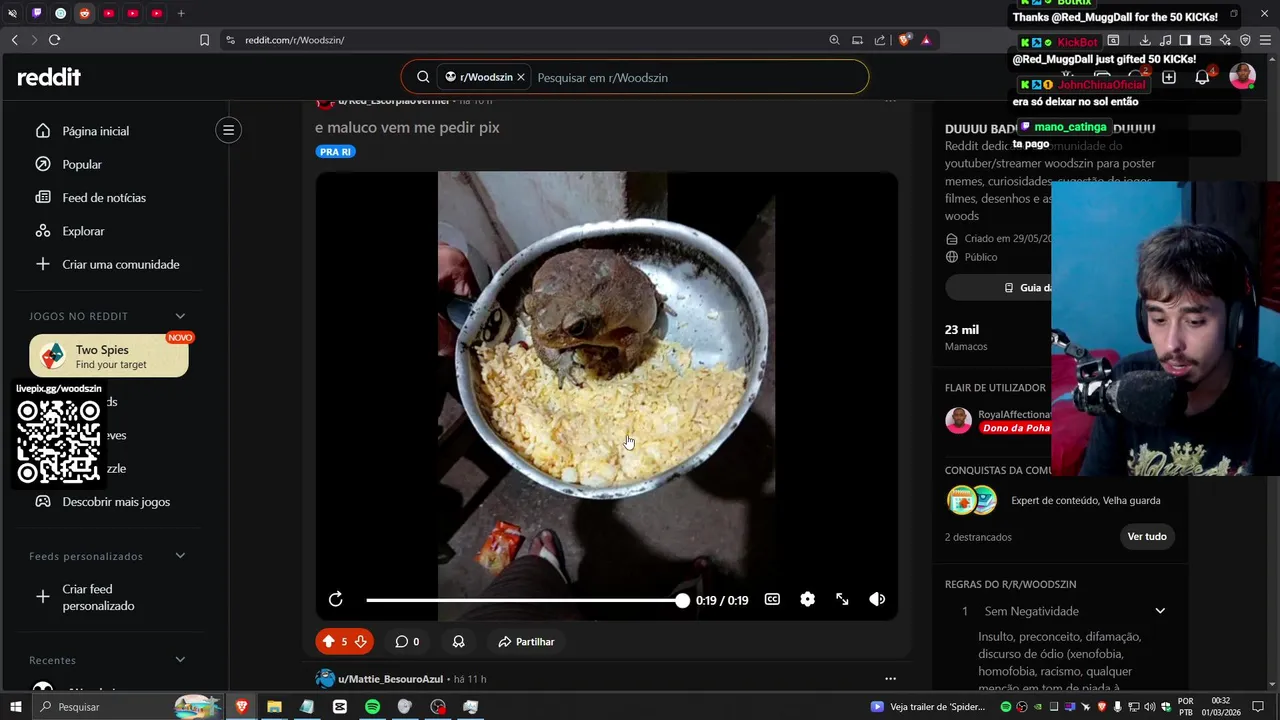1280x720 pixels.
Task: Upvote the pix post
Action: click(x=328, y=642)
